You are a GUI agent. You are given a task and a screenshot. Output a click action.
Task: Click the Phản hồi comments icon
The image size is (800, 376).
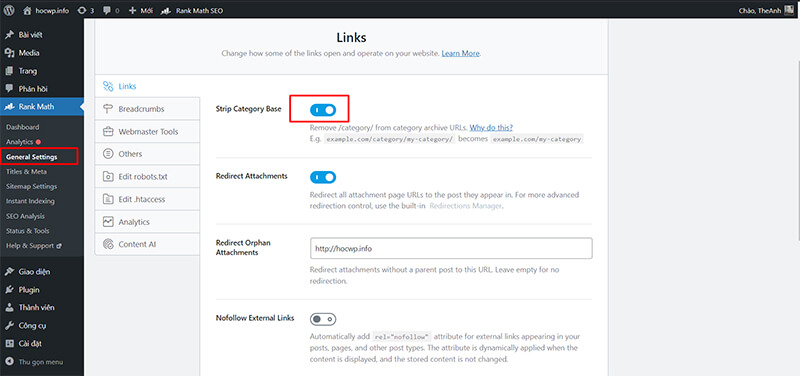click(9, 89)
